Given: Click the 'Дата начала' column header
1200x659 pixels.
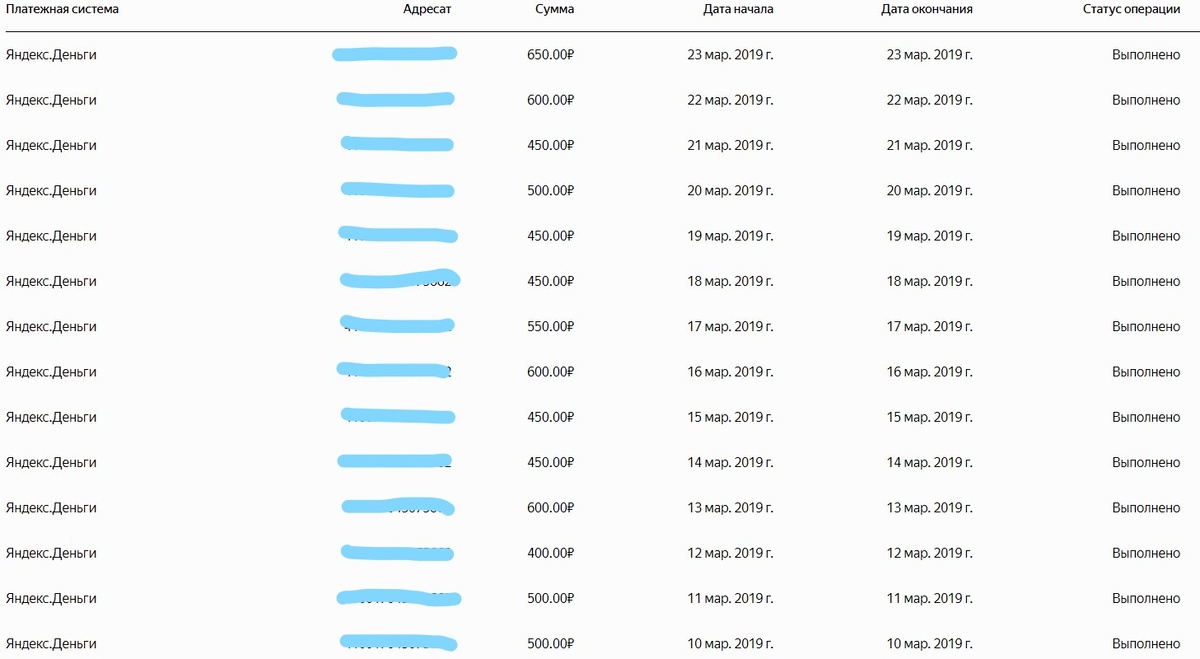Looking at the screenshot, I should (x=738, y=9).
